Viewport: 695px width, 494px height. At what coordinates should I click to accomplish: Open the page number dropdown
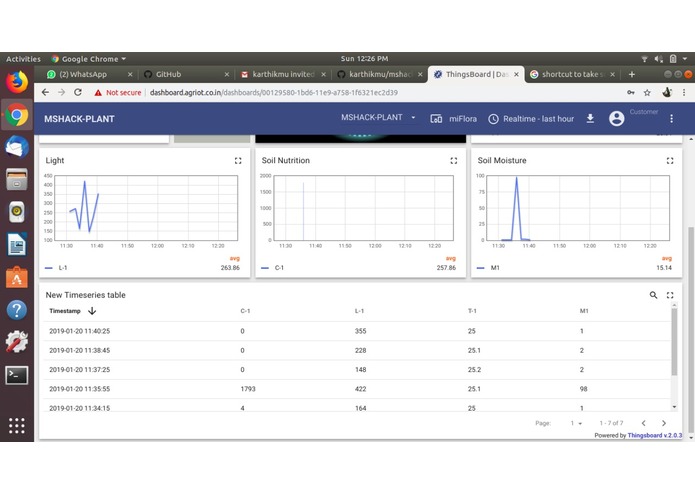(x=576, y=423)
